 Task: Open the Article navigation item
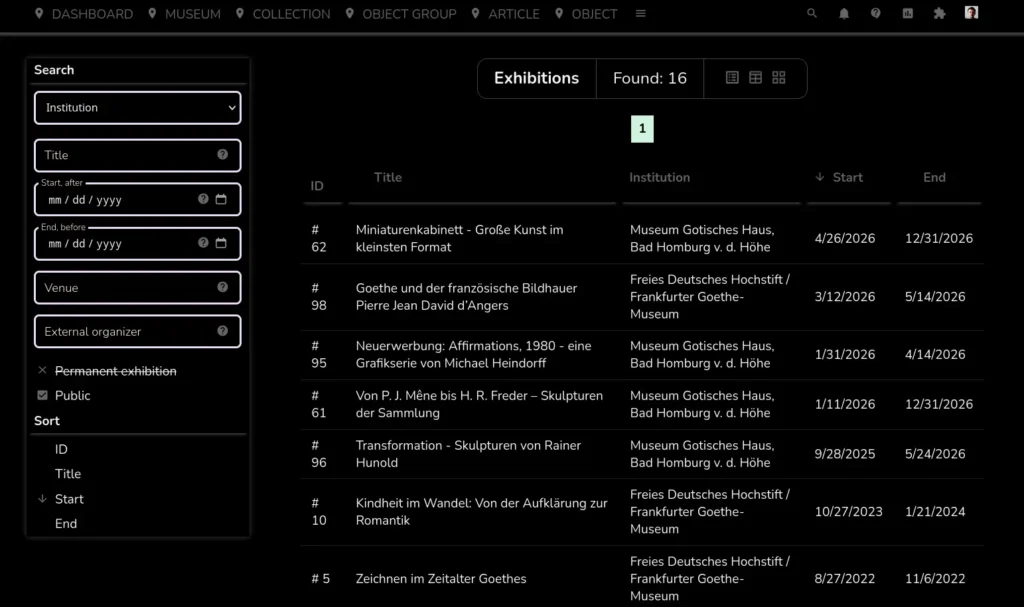click(505, 14)
